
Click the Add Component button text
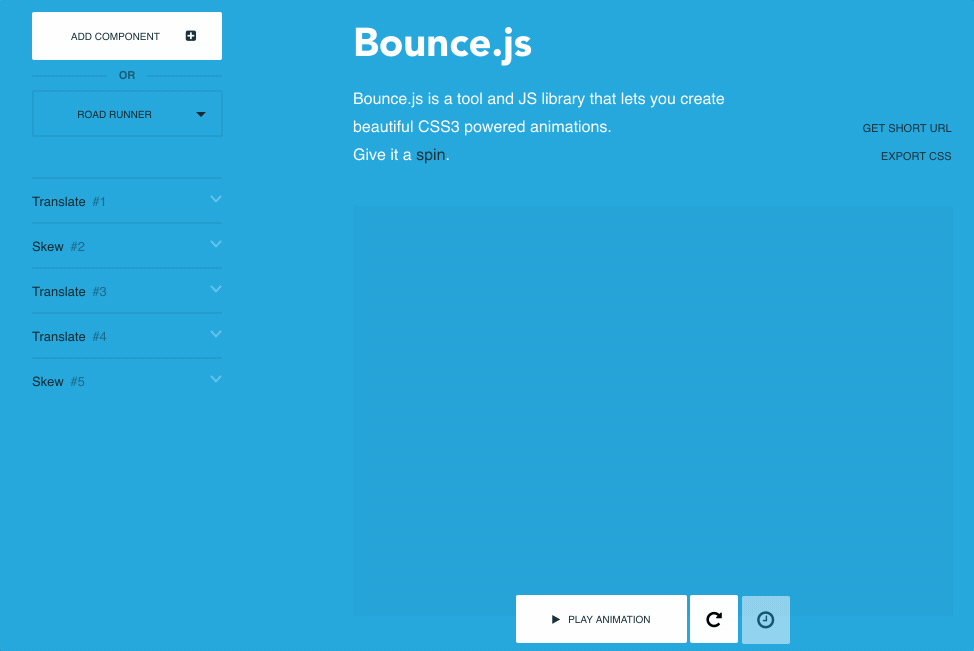[115, 37]
